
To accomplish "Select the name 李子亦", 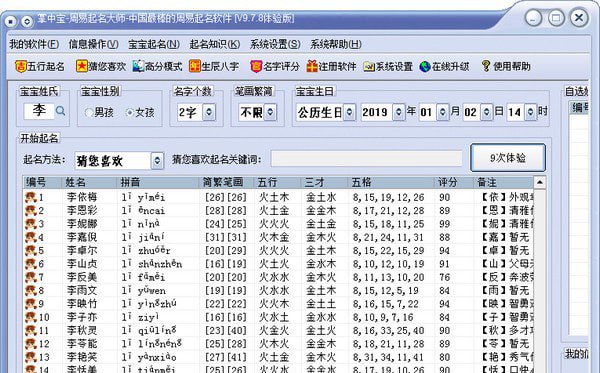I will [82, 317].
